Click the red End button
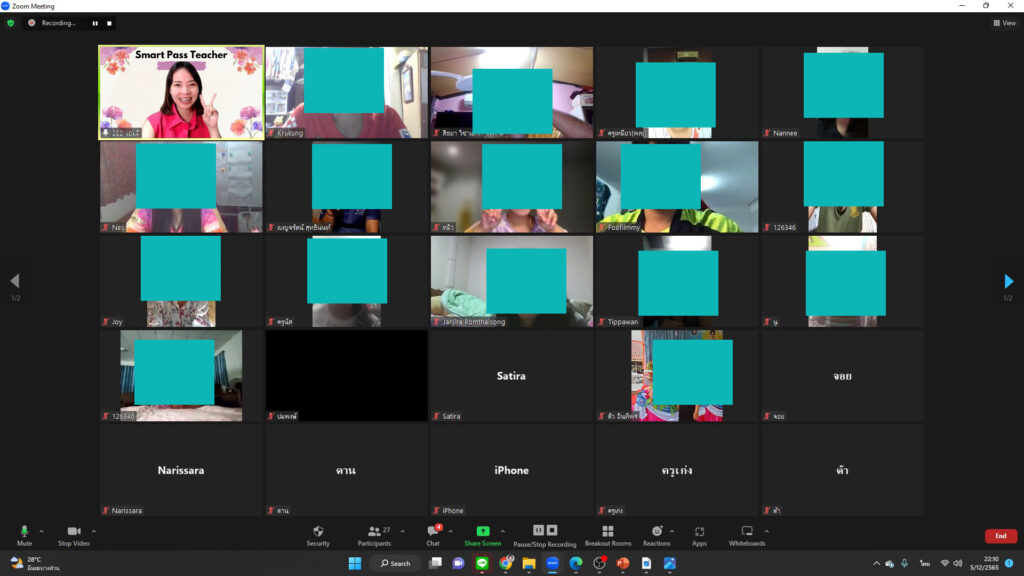Image resolution: width=1024 pixels, height=576 pixels. [1000, 536]
